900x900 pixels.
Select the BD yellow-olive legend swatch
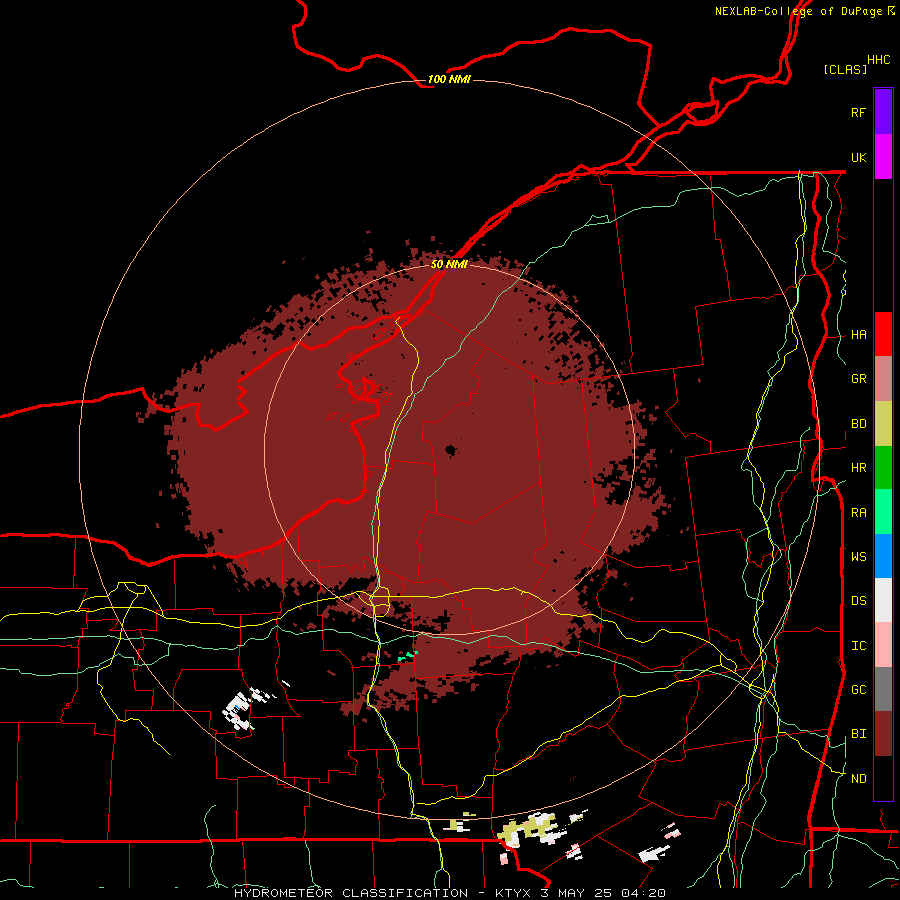883,424
